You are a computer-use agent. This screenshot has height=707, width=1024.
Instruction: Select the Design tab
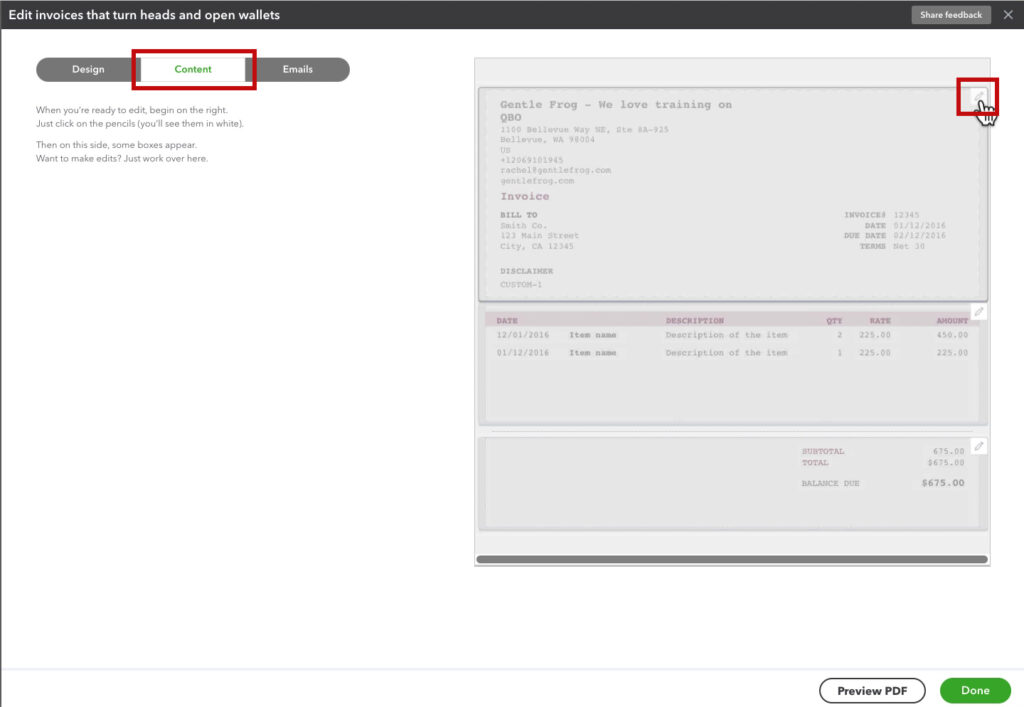click(x=87, y=69)
